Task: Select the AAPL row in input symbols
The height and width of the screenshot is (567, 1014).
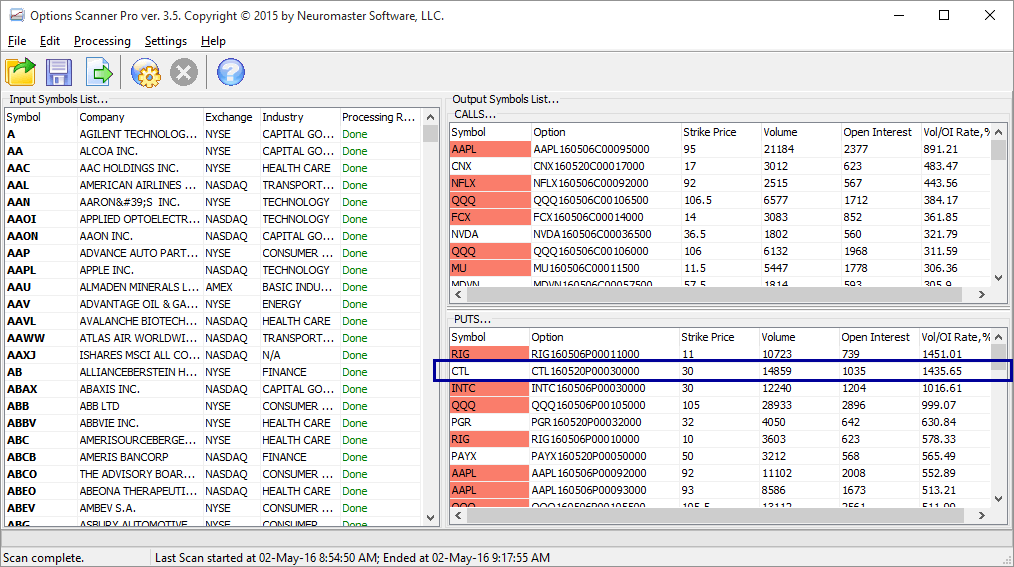Action: tap(213, 270)
